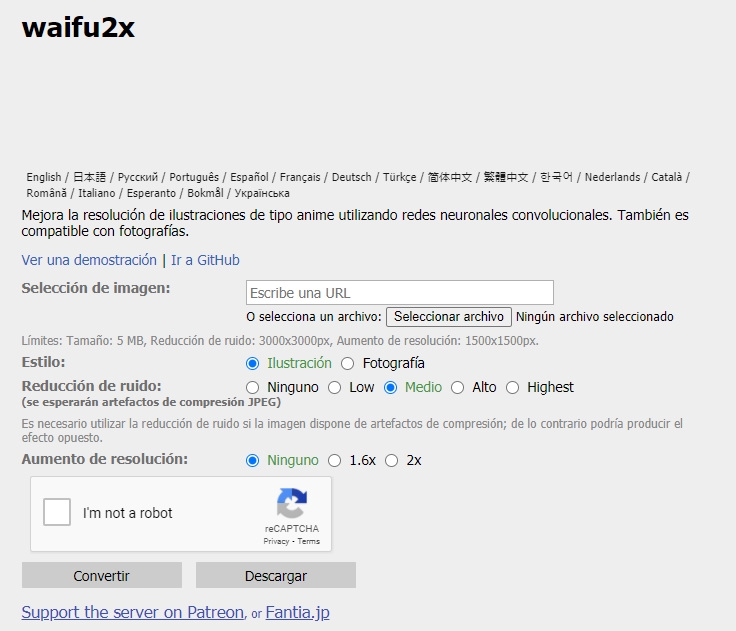Image resolution: width=736 pixels, height=631 pixels.
Task: Set resolution increase to 2x
Action: pyautogui.click(x=391, y=461)
